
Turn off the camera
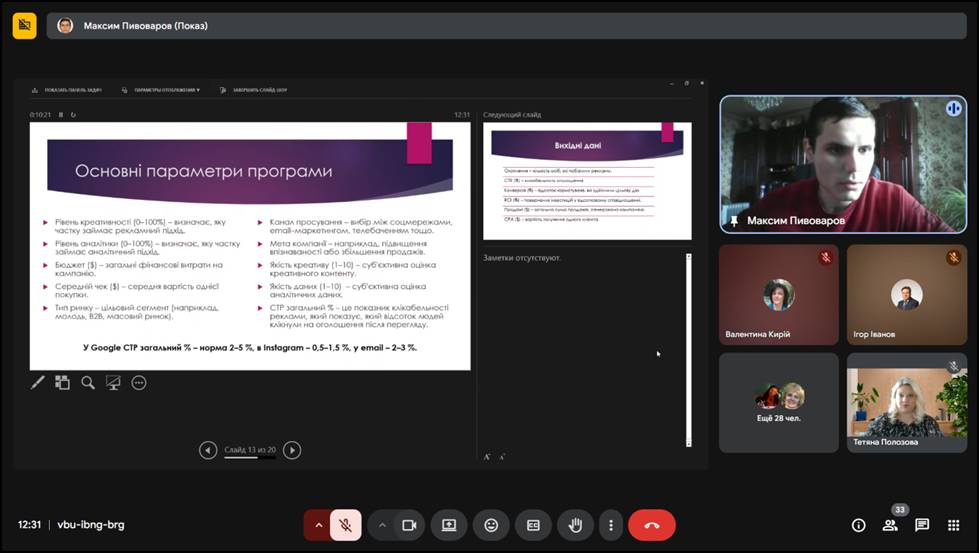pos(408,525)
